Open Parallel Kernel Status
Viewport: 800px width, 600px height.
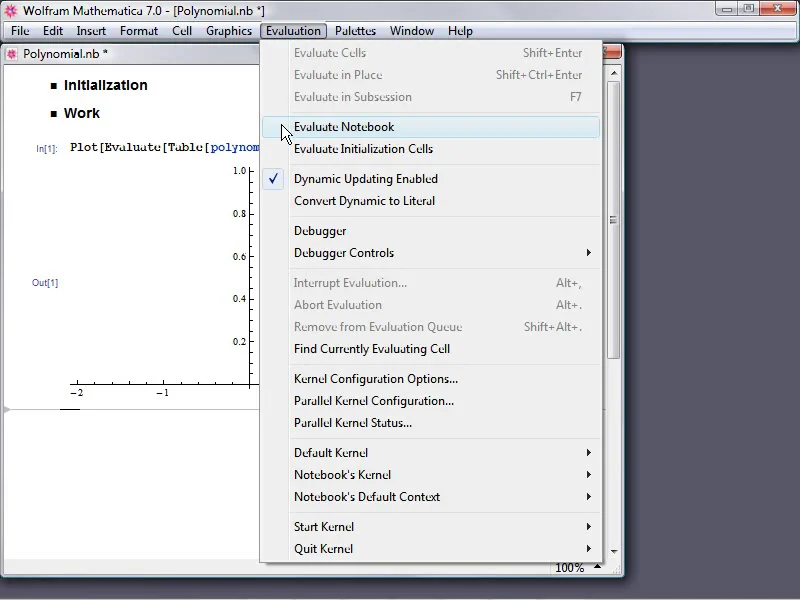coord(352,423)
